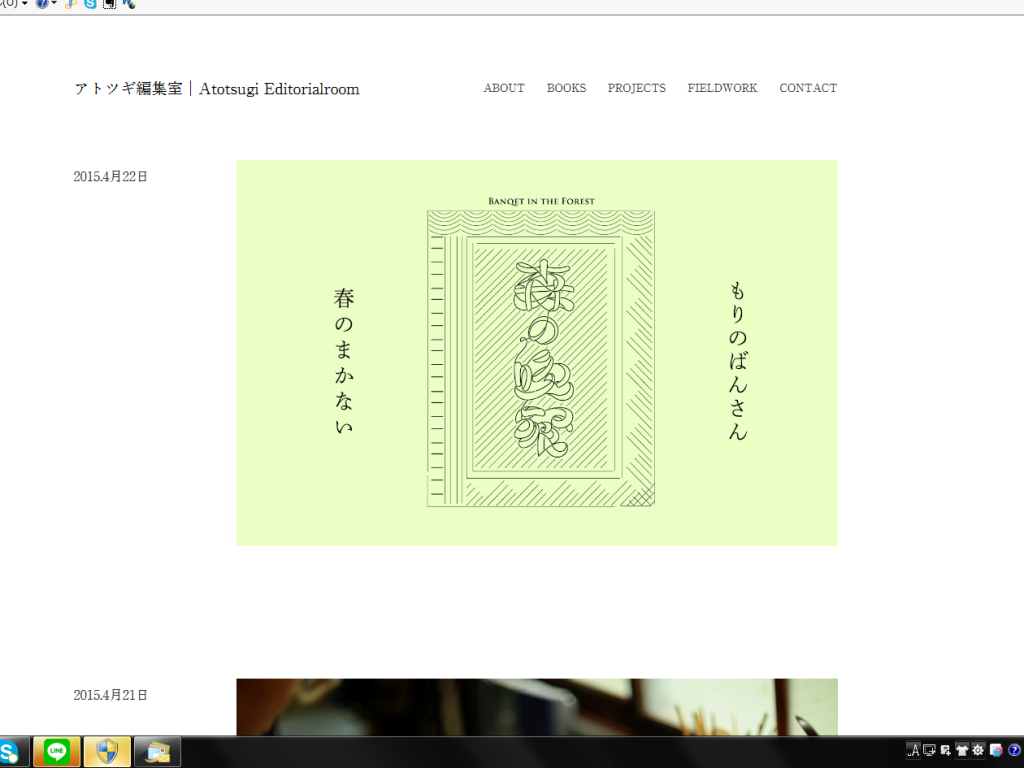Expand the dropdown arrow beside help icon
The image size is (1024, 768).
54,4
